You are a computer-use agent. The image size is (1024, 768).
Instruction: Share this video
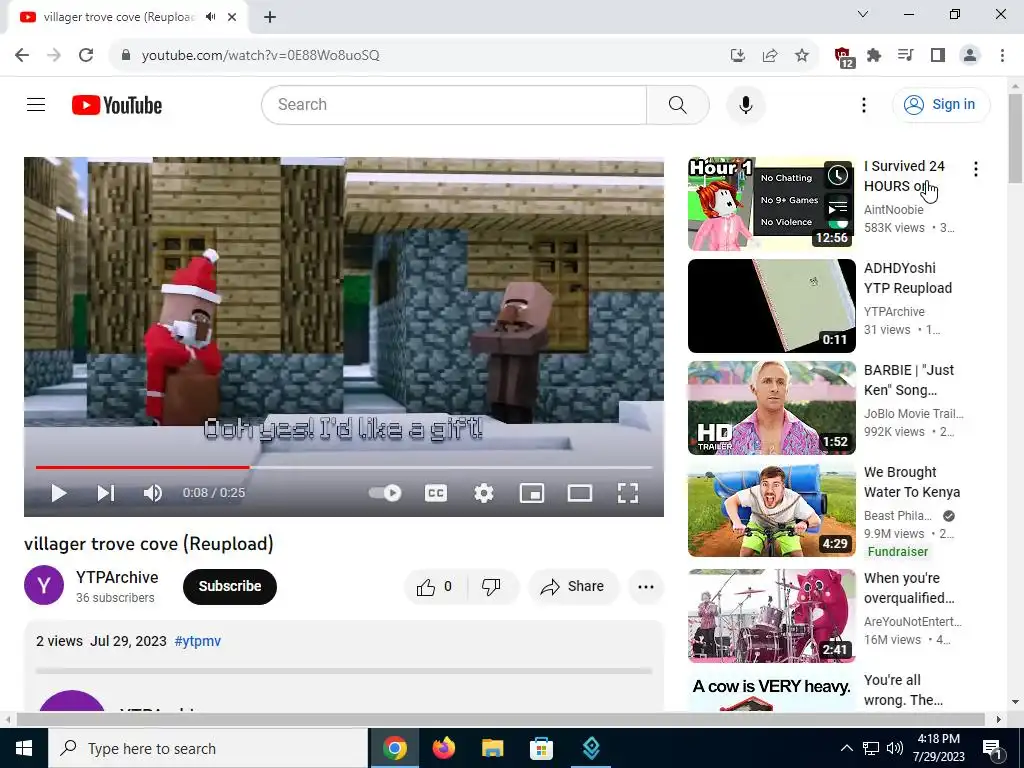click(573, 586)
